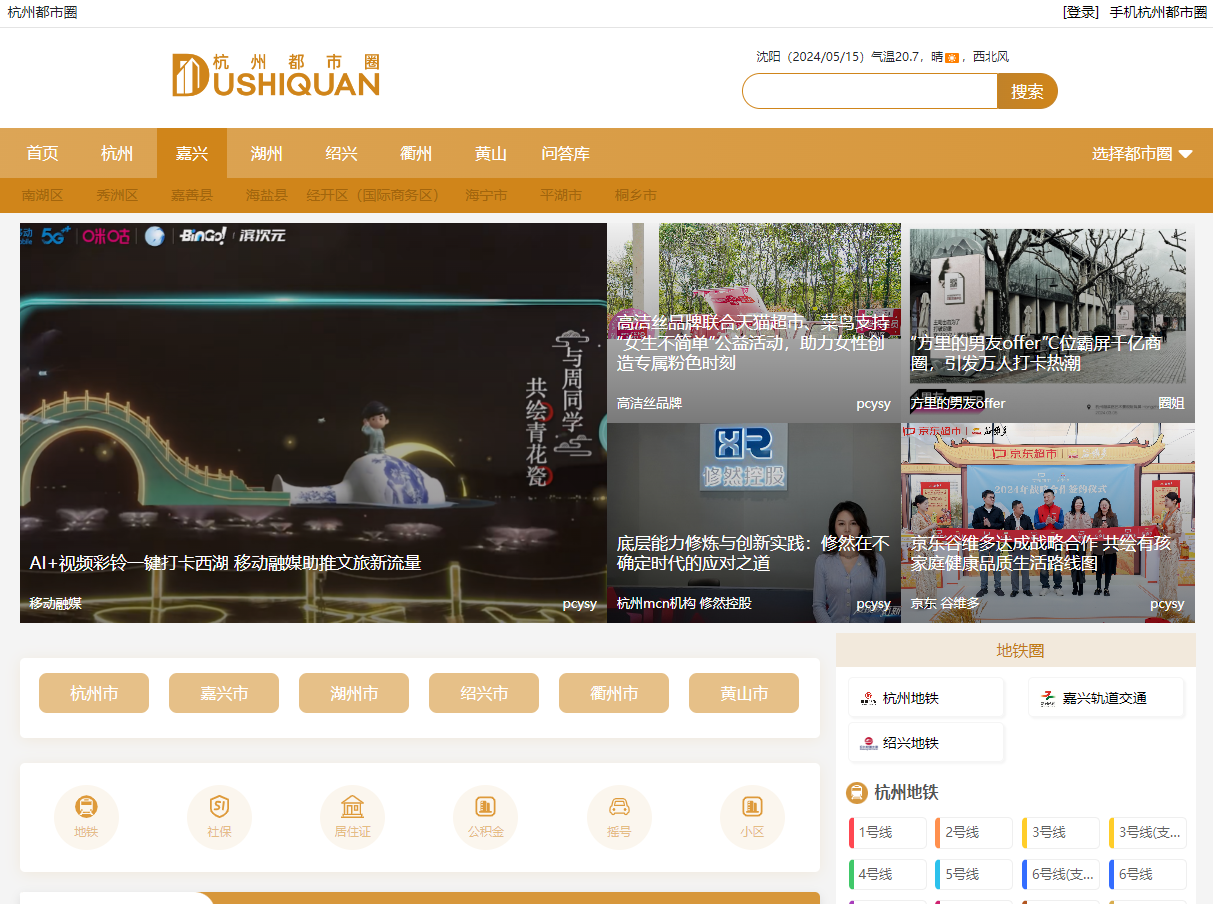Click the 平湖市 district link
The image size is (1213, 904).
(561, 196)
